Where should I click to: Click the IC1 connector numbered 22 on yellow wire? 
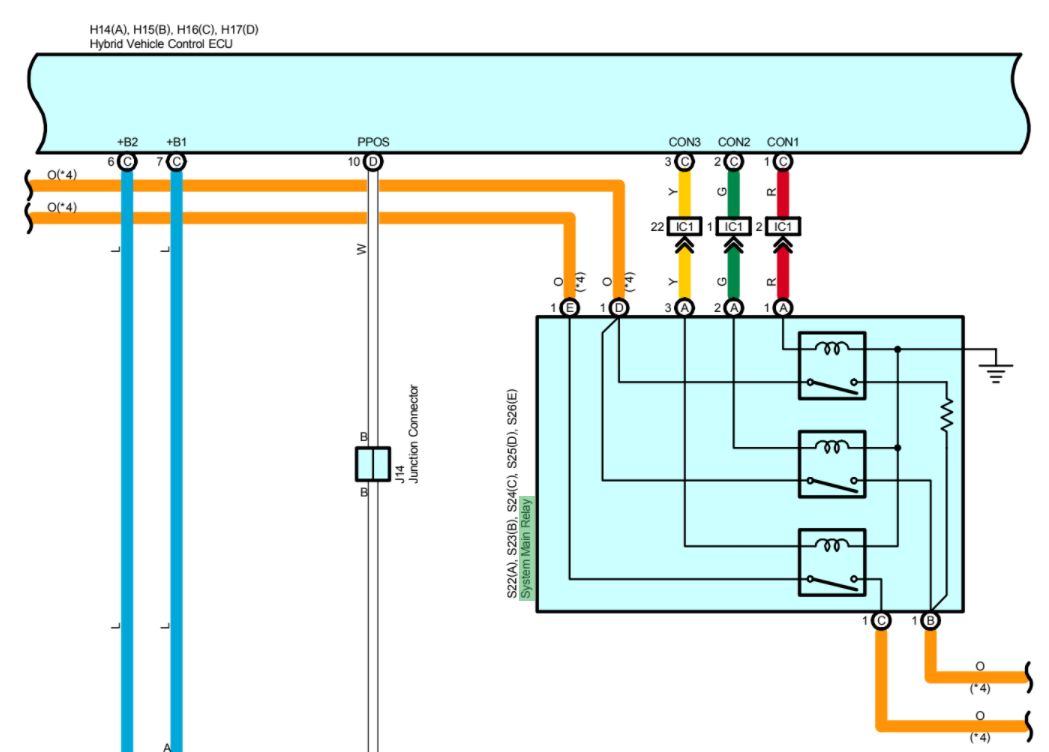684,227
